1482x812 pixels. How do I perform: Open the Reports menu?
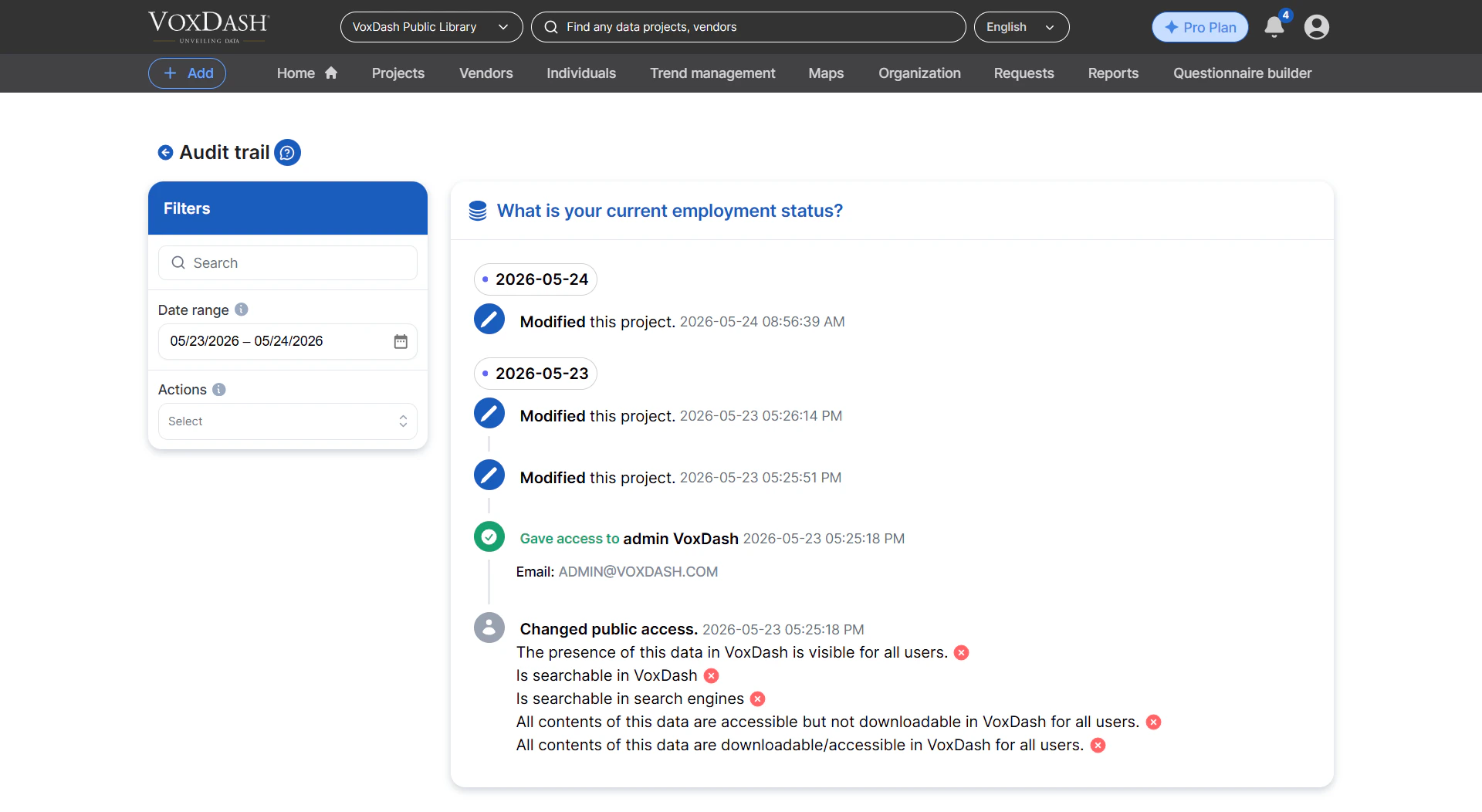1113,73
